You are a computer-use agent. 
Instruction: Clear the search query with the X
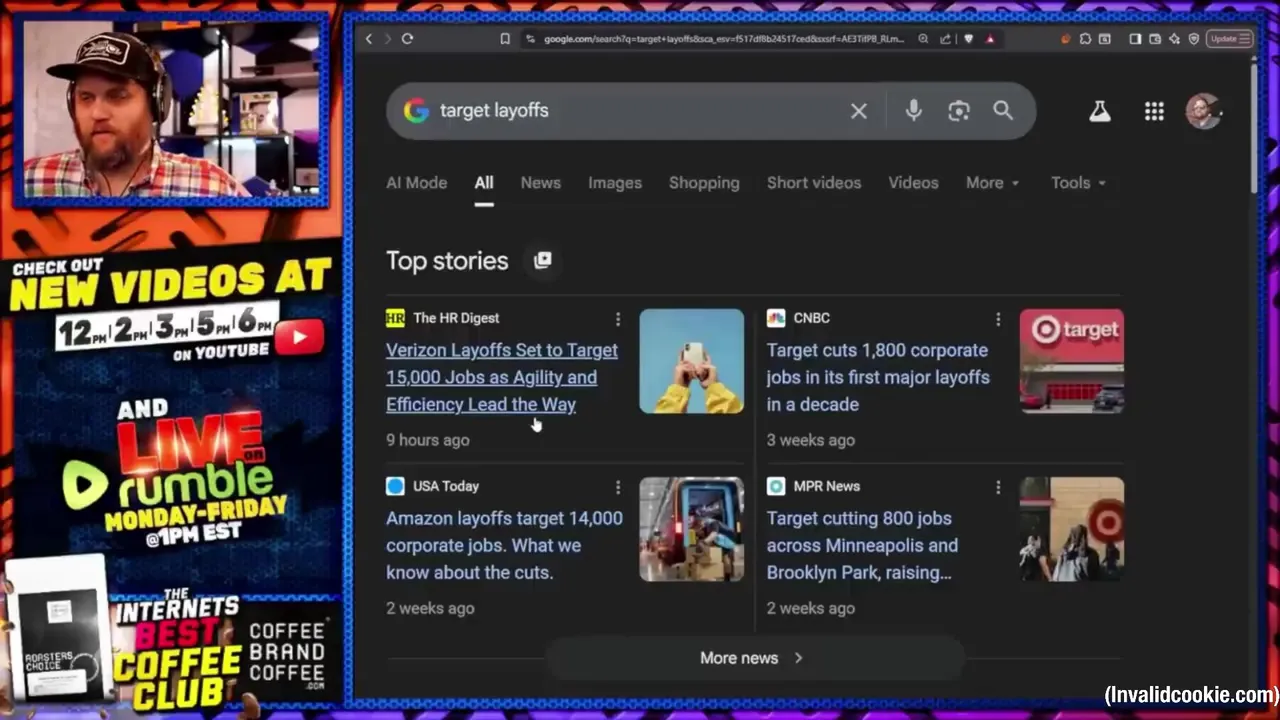tap(859, 111)
